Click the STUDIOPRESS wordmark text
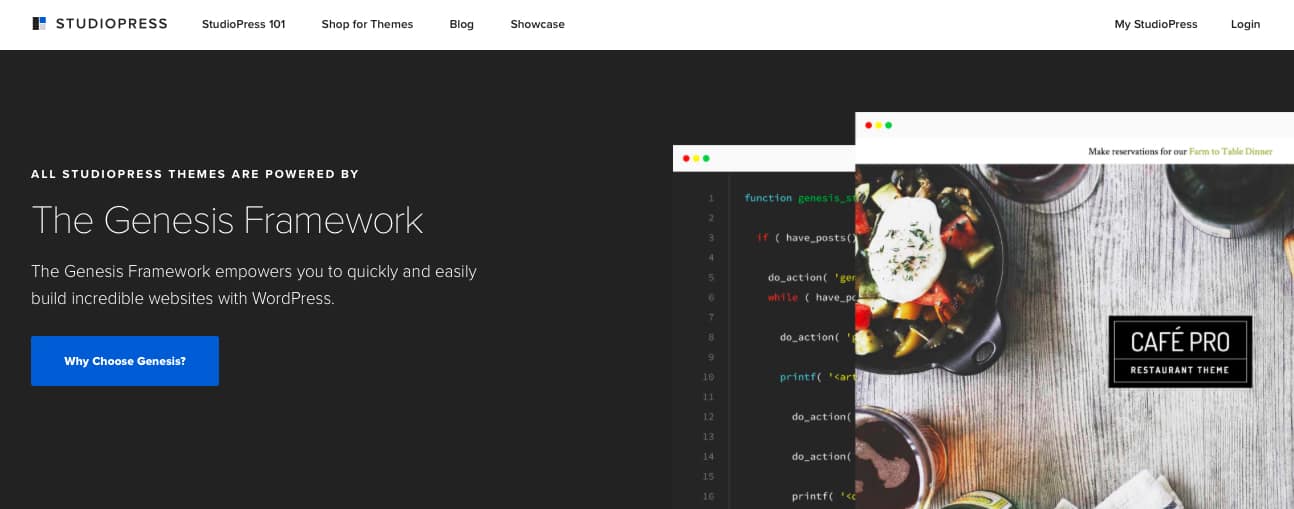 click(x=111, y=24)
